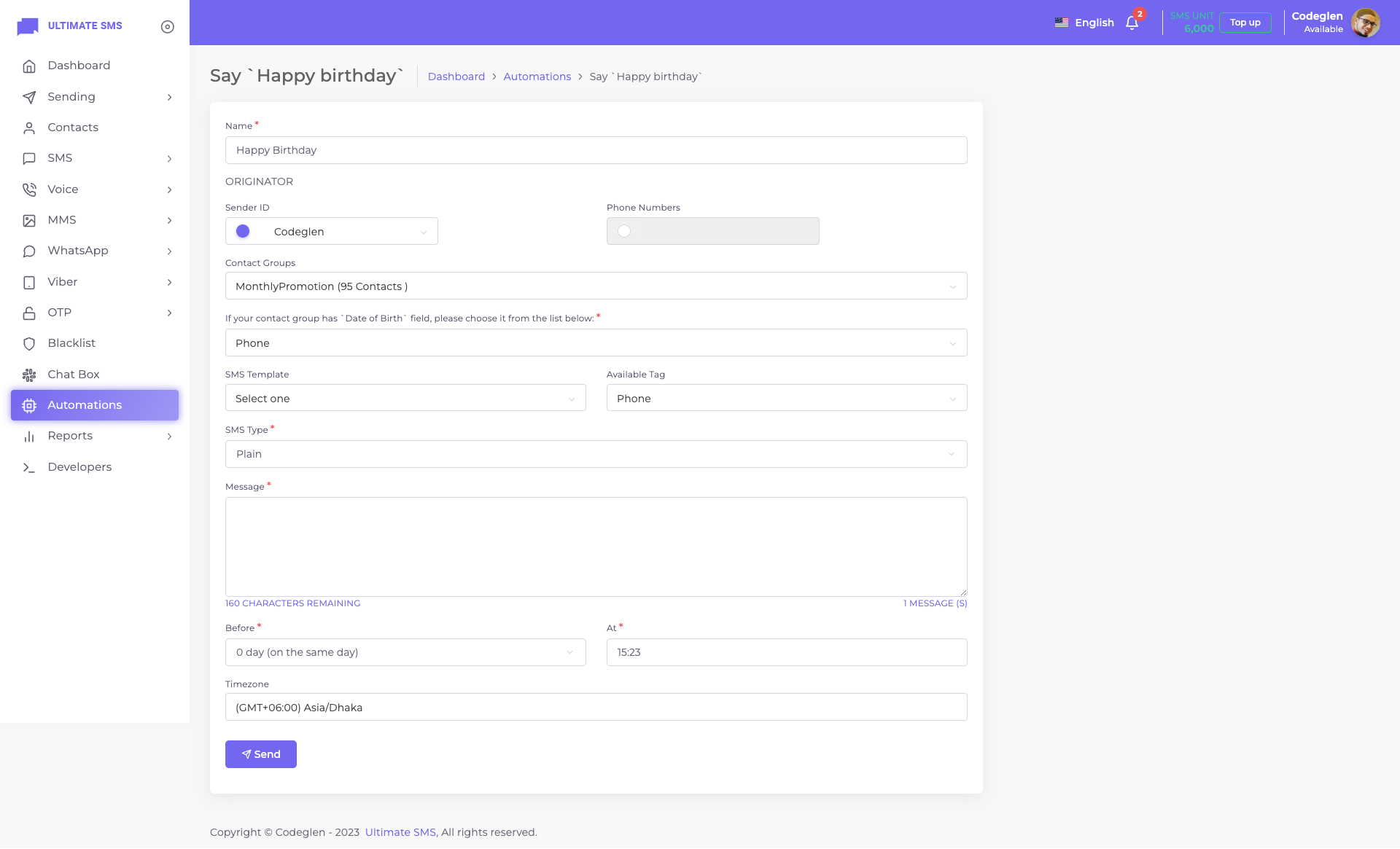1400x849 pixels.
Task: Select the Phone Numbers radio button
Action: [x=624, y=231]
